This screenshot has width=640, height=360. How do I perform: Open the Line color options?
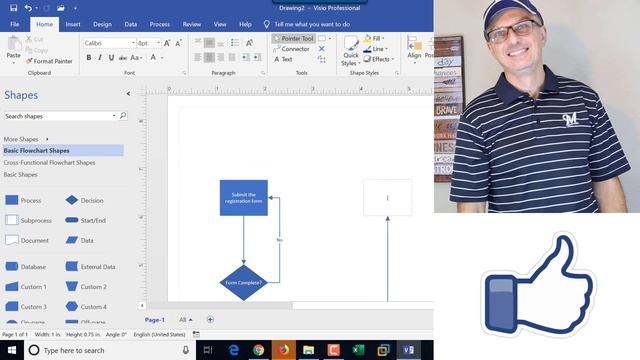[x=375, y=49]
